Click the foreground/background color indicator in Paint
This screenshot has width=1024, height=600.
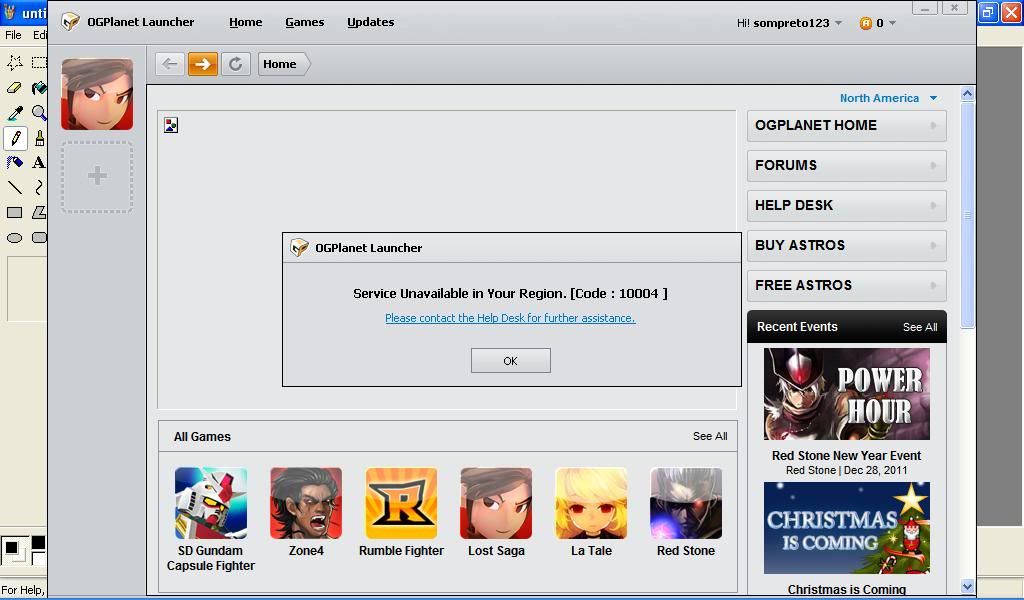14,549
